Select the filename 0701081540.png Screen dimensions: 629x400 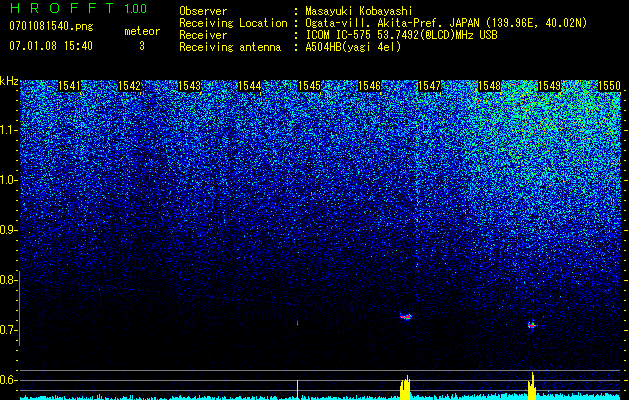(51, 26)
